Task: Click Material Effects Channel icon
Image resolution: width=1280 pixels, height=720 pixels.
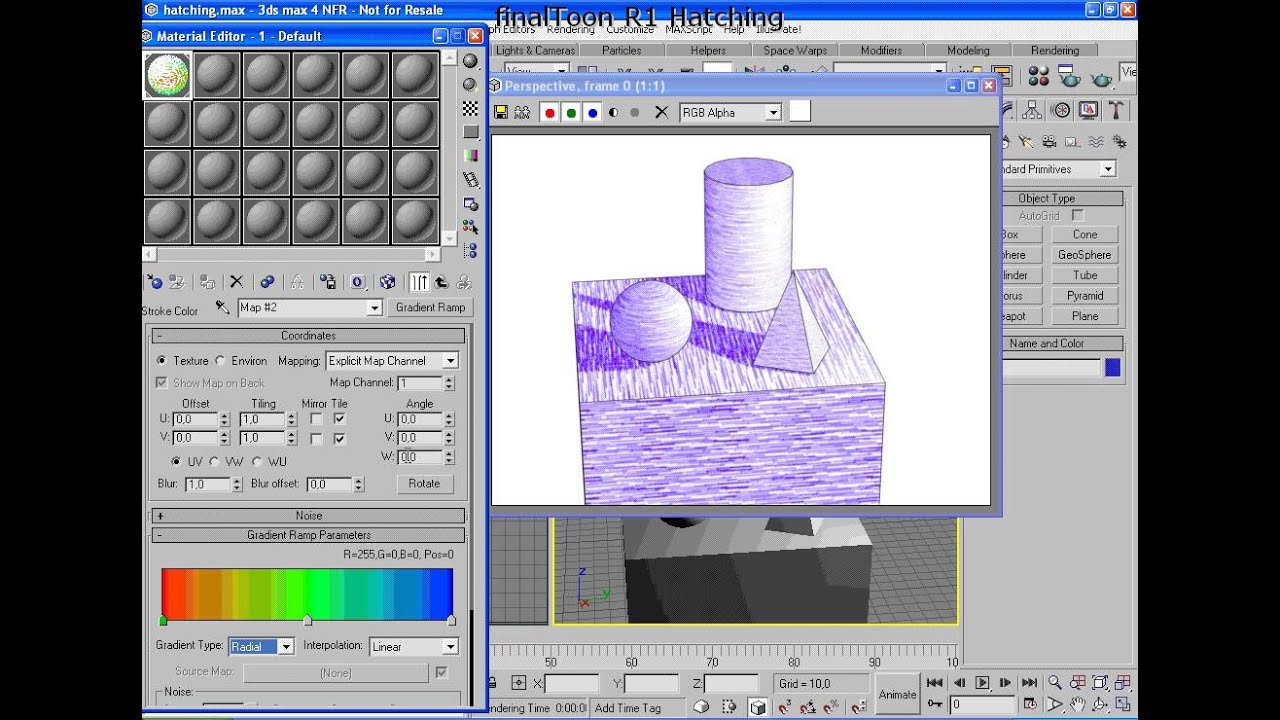Action: 358,282
